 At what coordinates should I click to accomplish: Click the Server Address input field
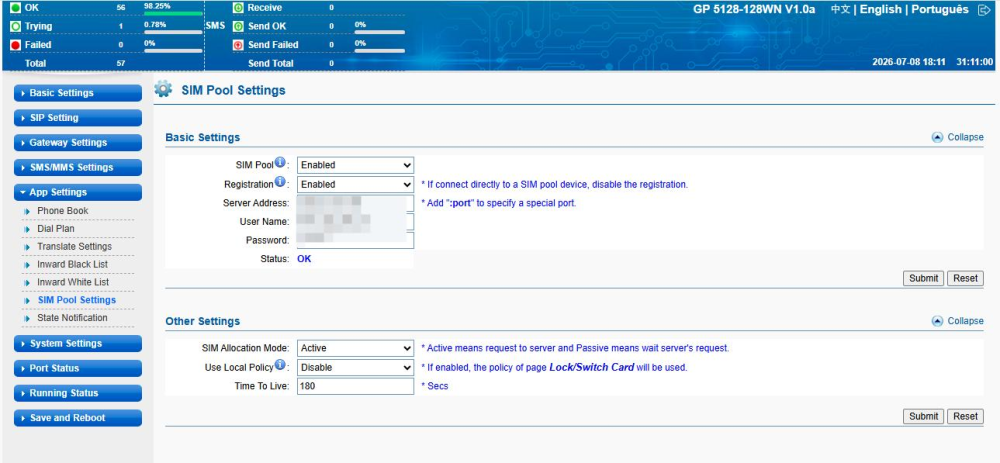[355, 203]
